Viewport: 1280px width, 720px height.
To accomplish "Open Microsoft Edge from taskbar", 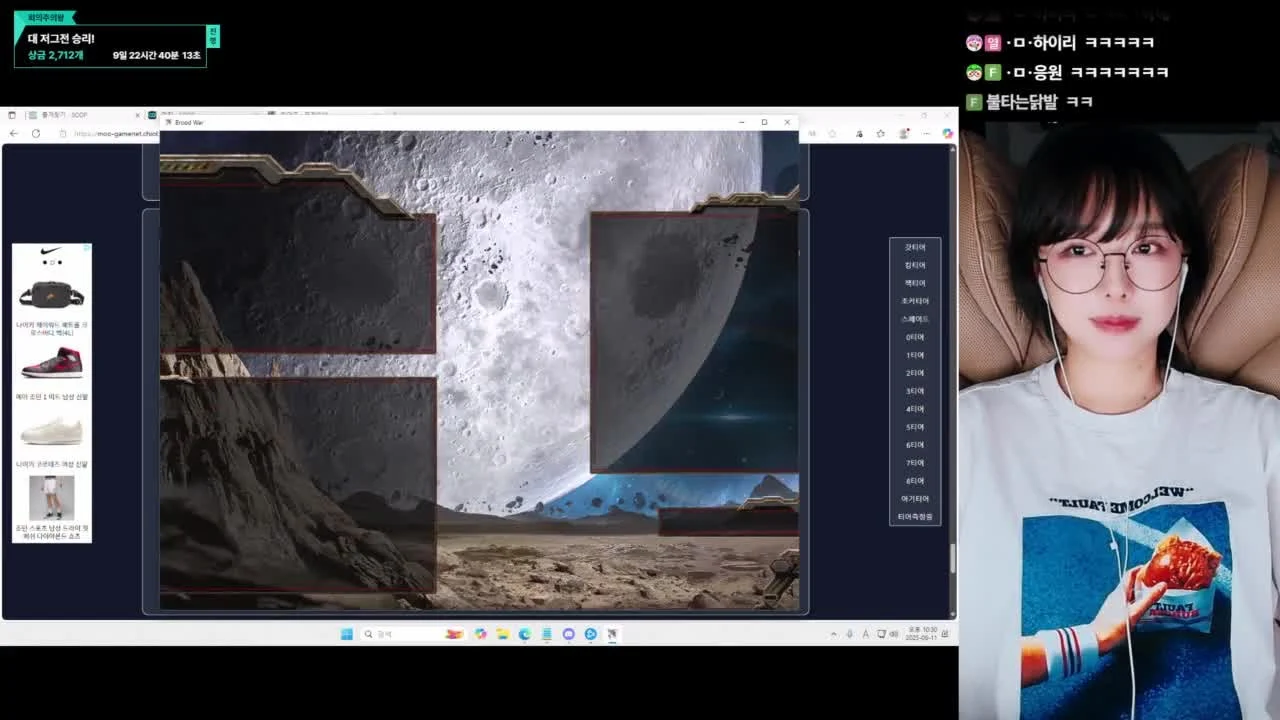I will pos(525,634).
